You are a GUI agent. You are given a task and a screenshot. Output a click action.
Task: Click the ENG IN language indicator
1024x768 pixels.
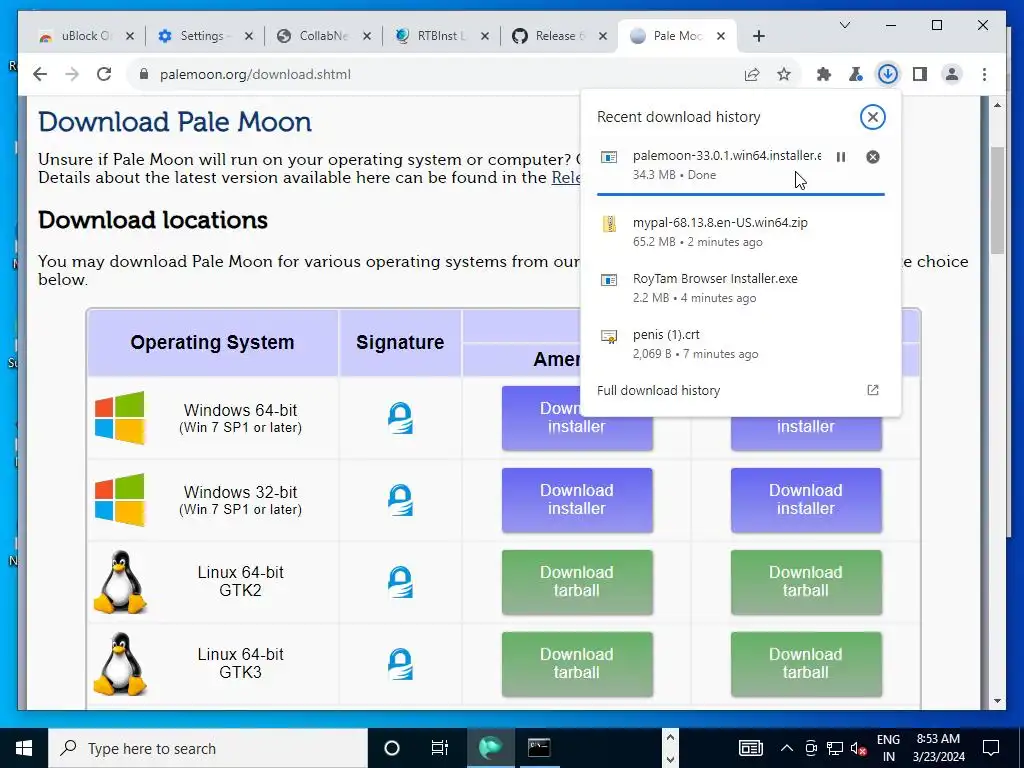tap(888, 748)
